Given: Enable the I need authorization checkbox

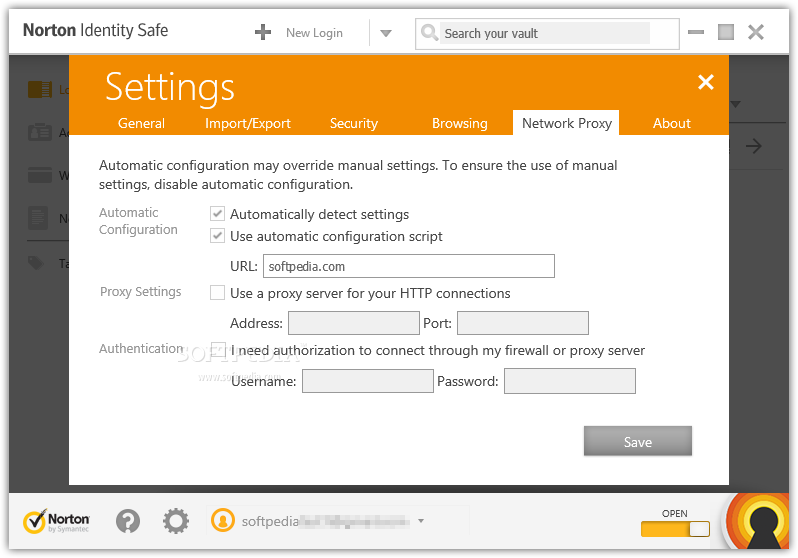Looking at the screenshot, I should click(218, 350).
